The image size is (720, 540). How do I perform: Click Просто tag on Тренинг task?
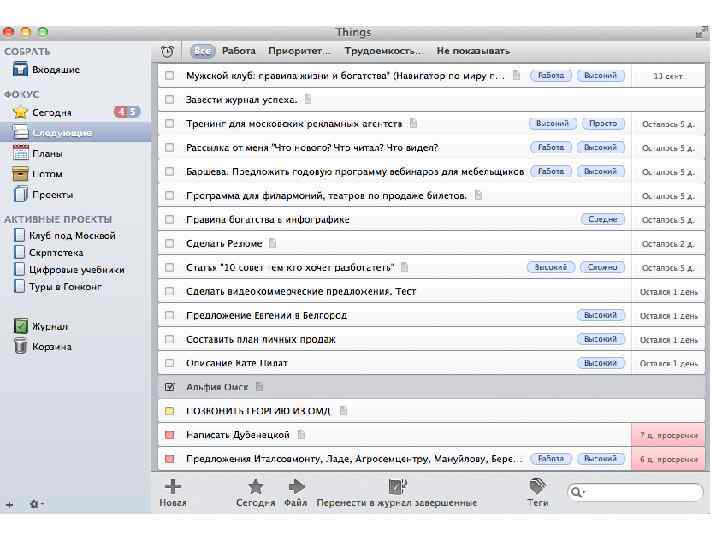pyautogui.click(x=603, y=124)
